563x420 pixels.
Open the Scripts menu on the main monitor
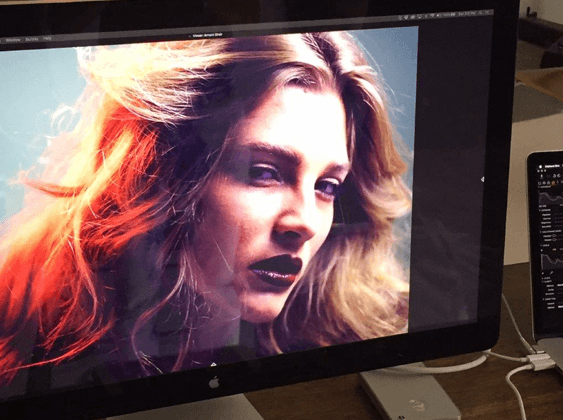point(32,39)
